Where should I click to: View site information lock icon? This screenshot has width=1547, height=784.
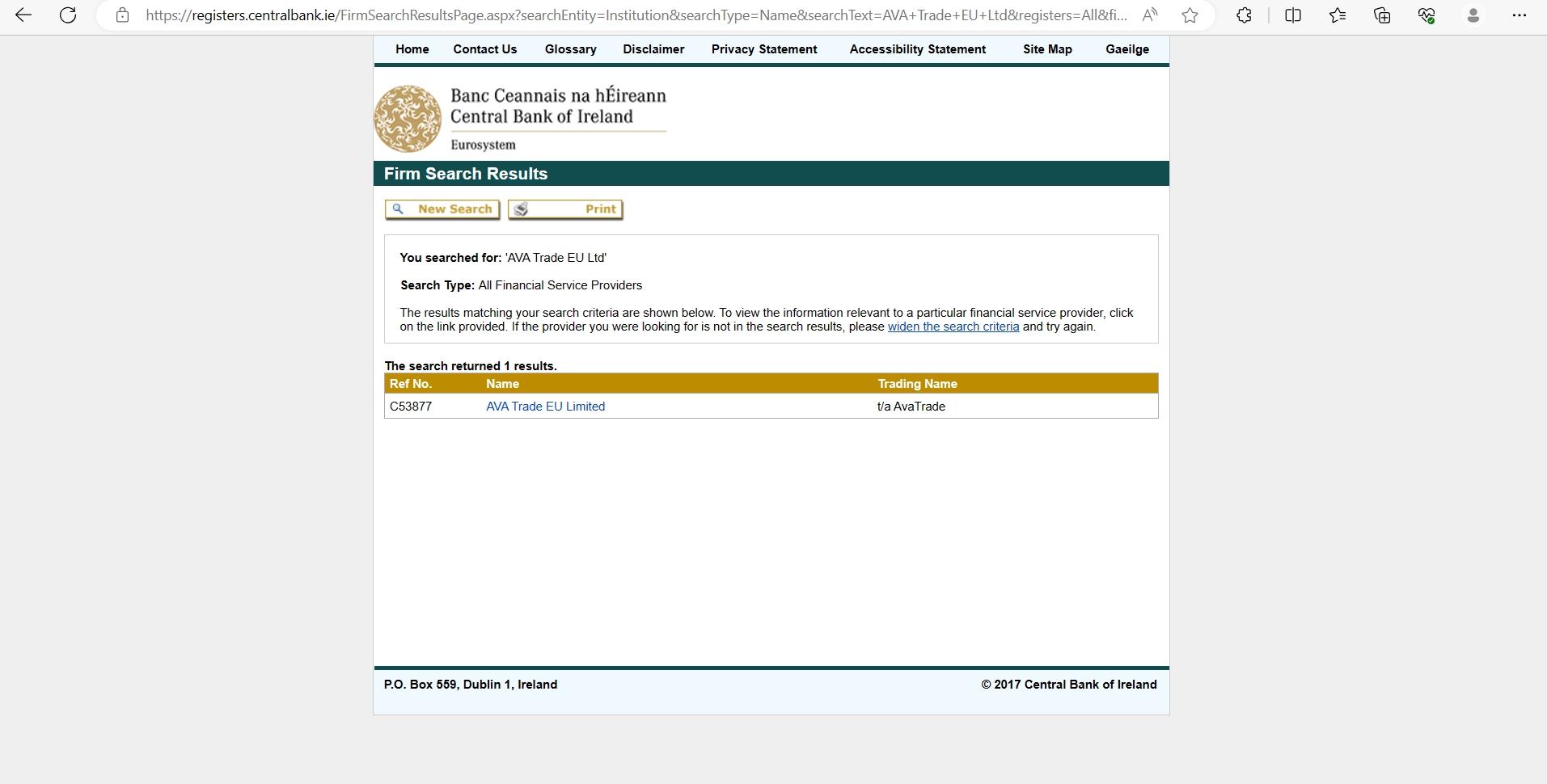pos(122,15)
